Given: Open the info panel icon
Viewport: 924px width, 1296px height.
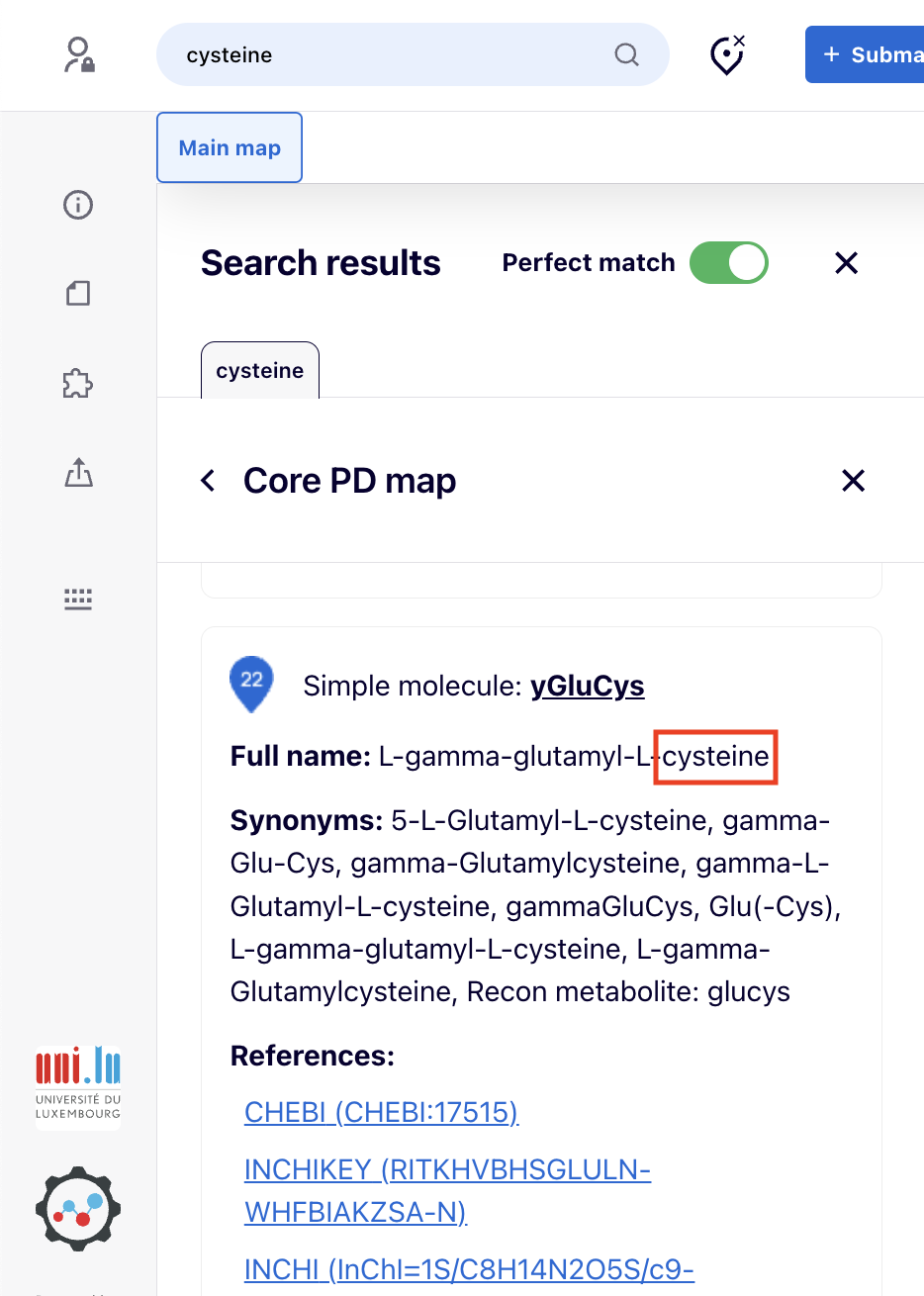Looking at the screenshot, I should click(x=78, y=205).
